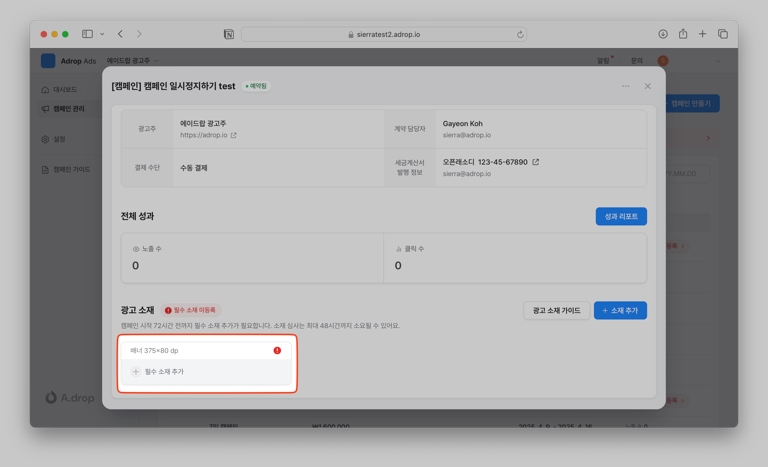
Task: Open the 대시보드 sidebar menu item
Action: 64,90
